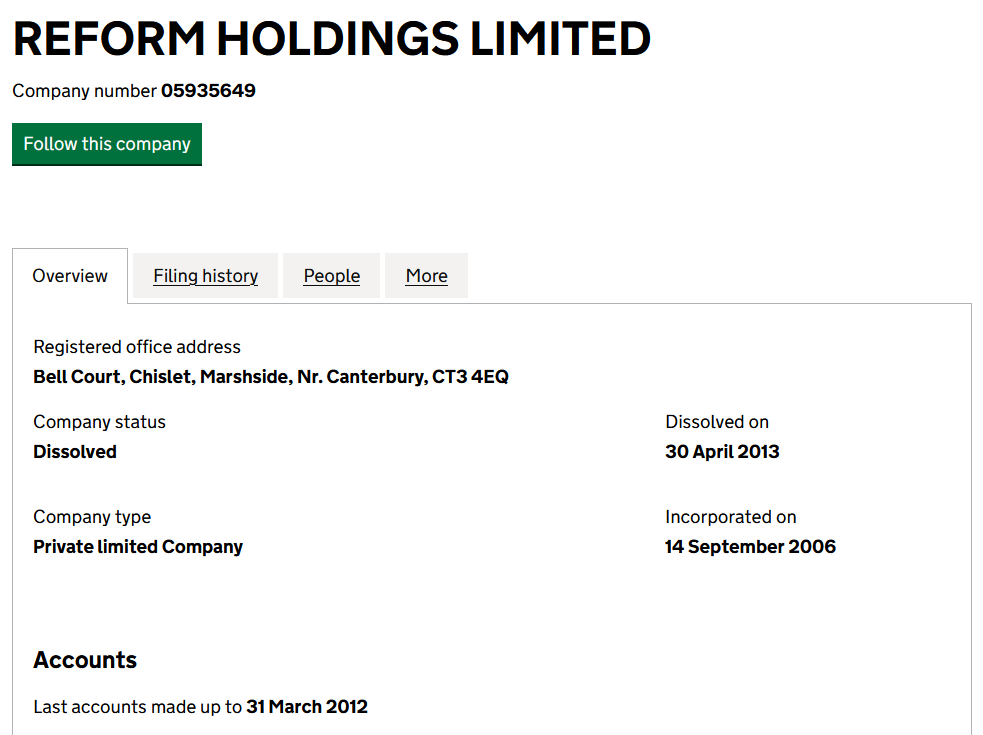Click the Incorporated on label
The height and width of the screenshot is (735, 983).
tap(730, 517)
